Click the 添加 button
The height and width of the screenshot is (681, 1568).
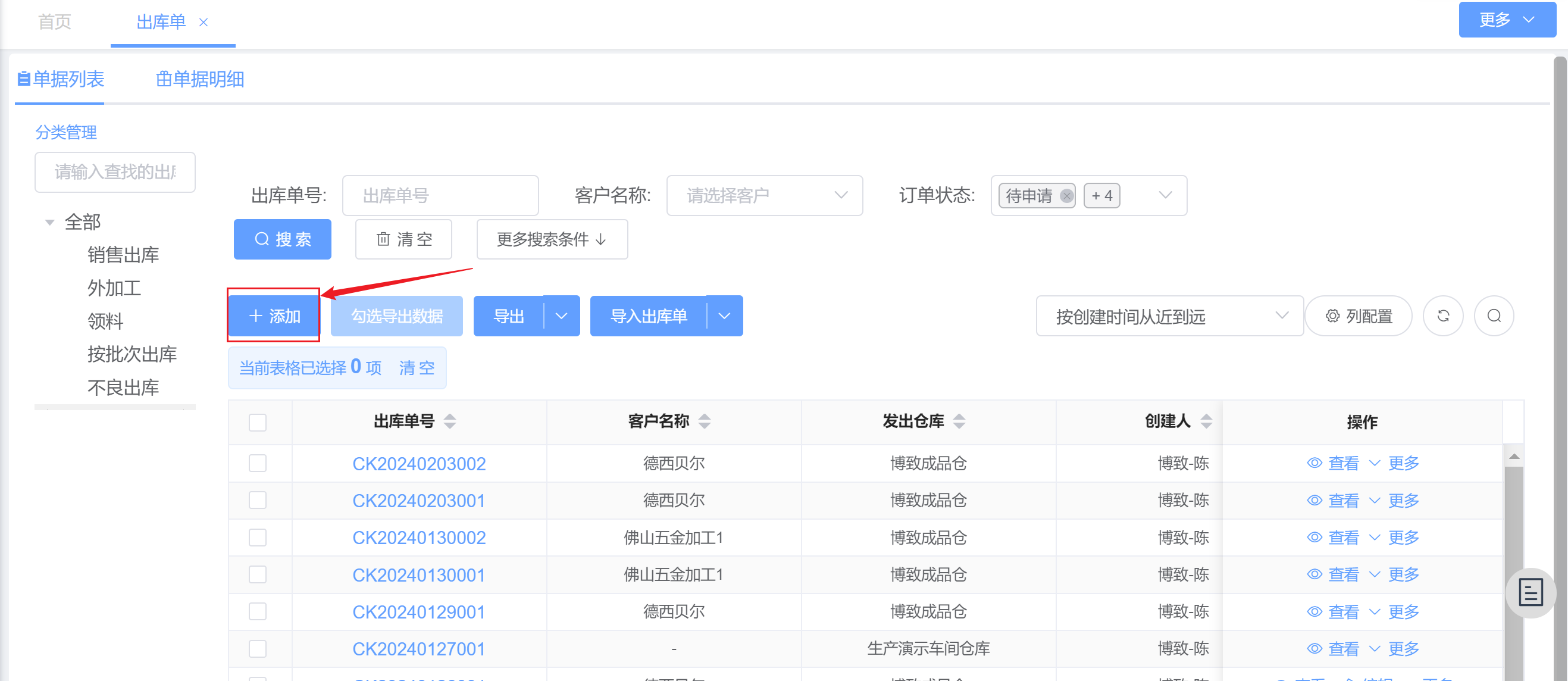click(274, 315)
